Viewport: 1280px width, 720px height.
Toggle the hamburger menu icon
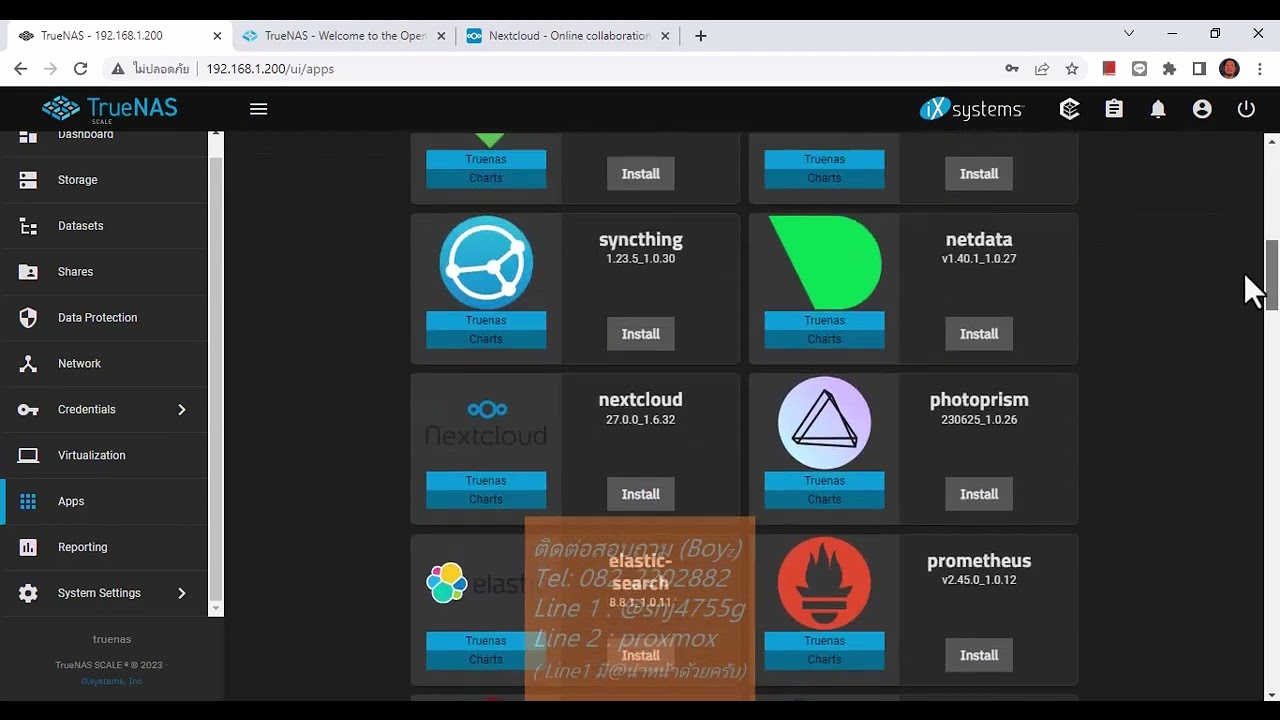coord(259,109)
